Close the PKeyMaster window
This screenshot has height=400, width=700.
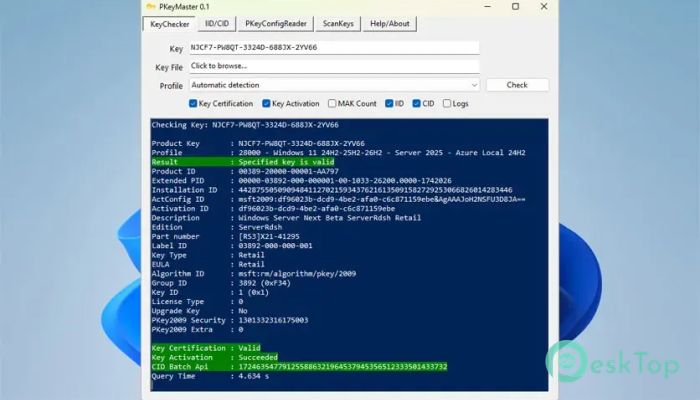pyautogui.click(x=544, y=7)
